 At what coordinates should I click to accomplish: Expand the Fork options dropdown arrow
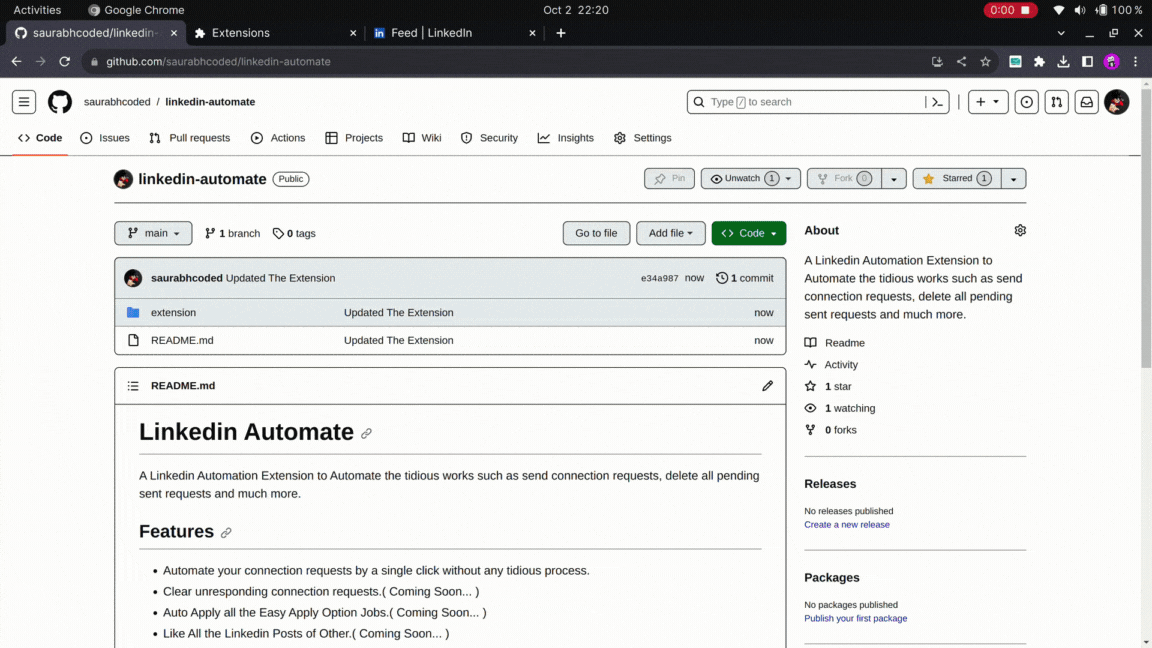pos(893,179)
